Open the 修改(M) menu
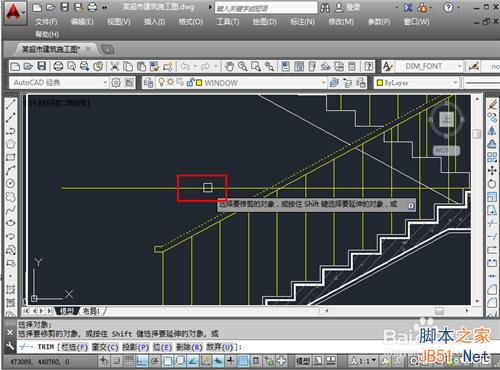 click(341, 22)
